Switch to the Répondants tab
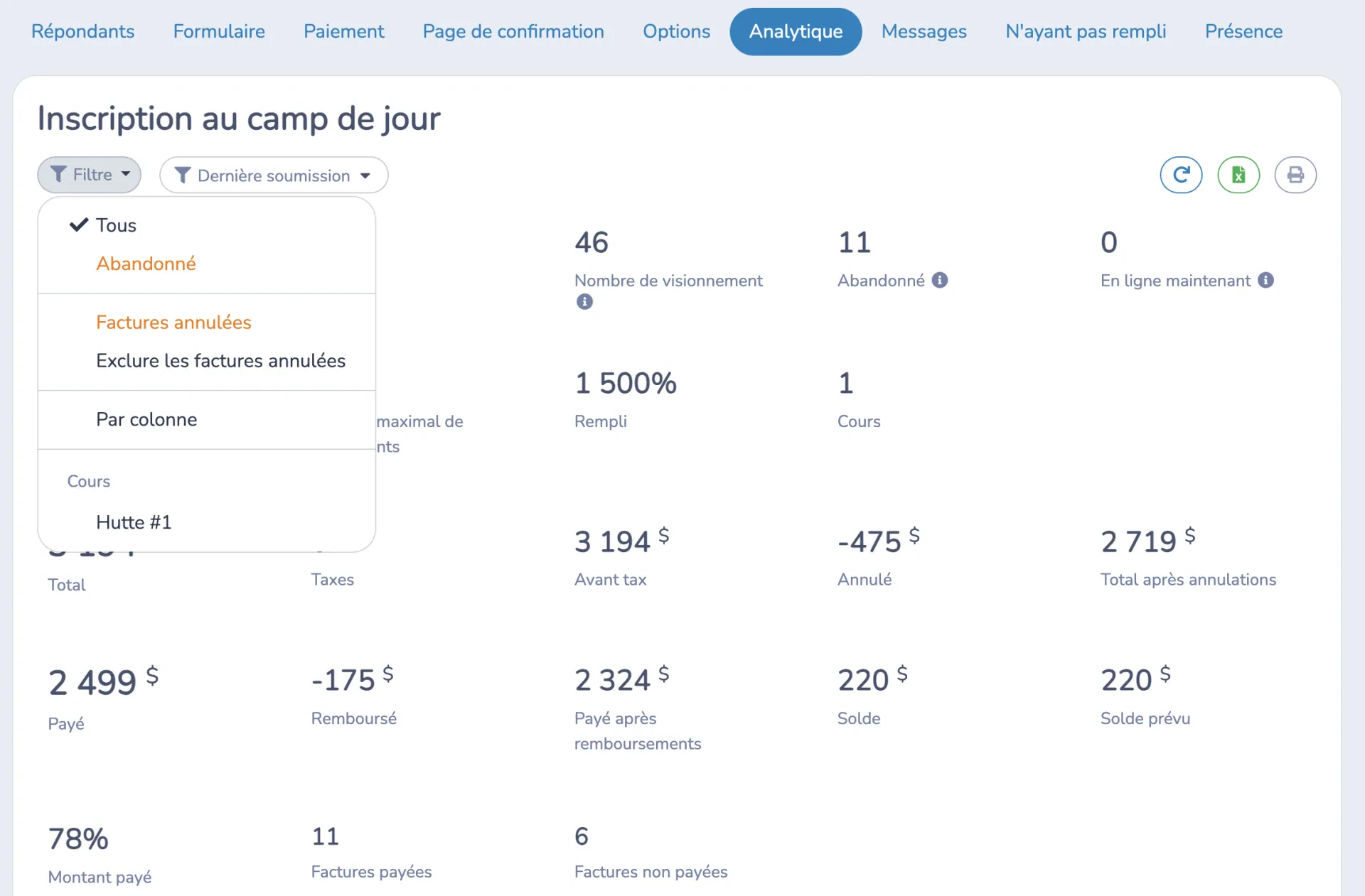Screen dimensions: 1365x896 click(x=82, y=31)
